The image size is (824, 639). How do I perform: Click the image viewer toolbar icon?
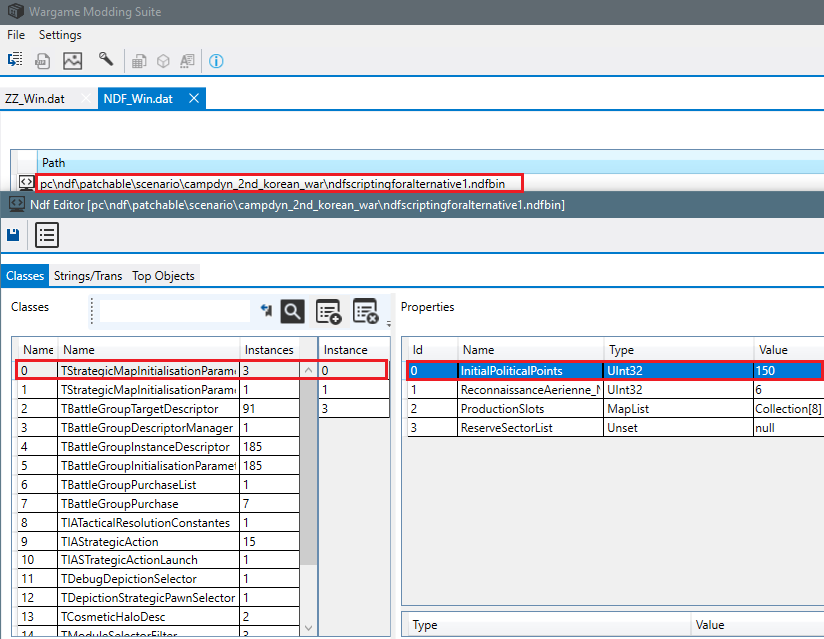(73, 61)
